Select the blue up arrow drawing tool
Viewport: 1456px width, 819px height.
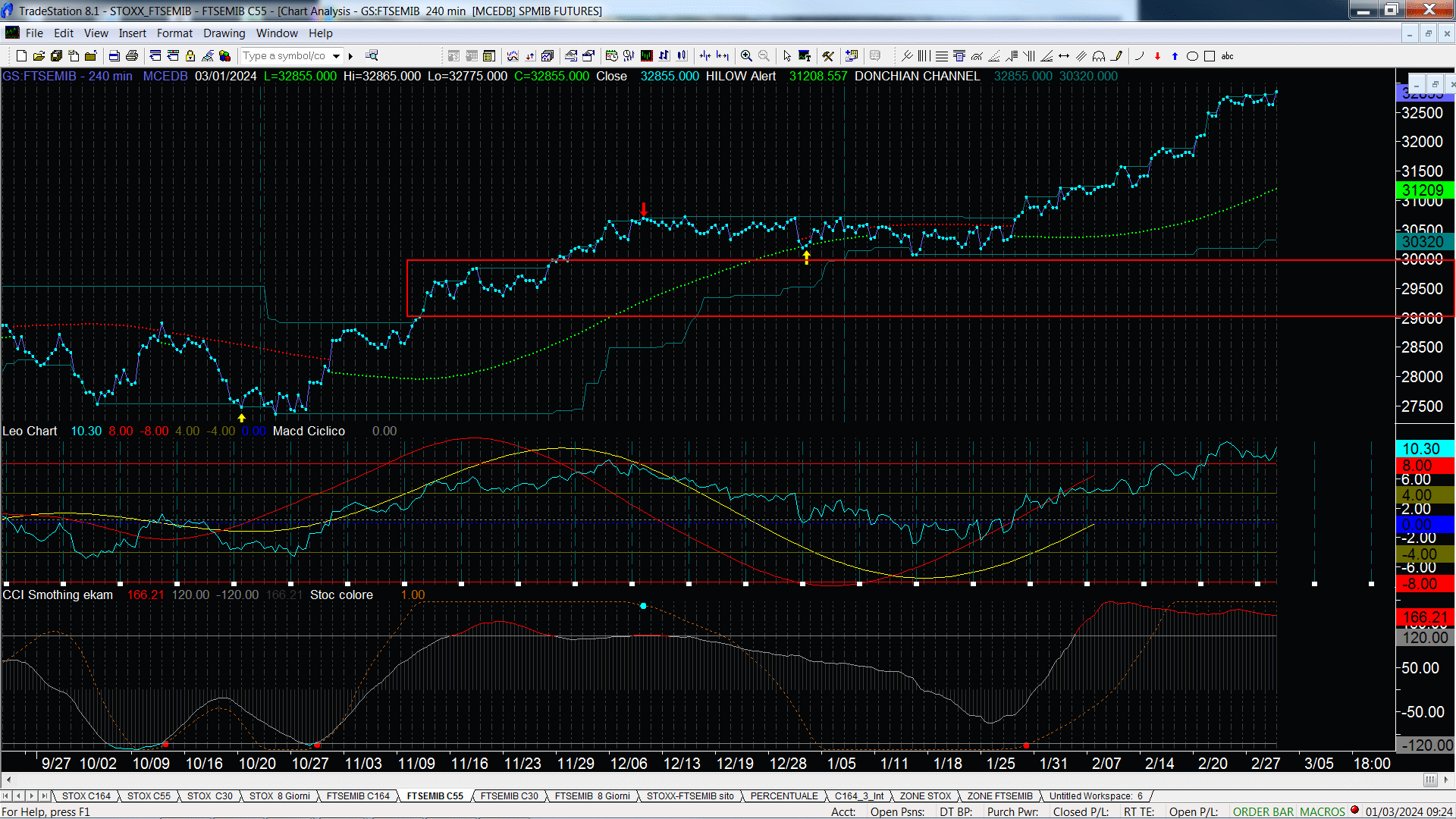pos(1175,55)
